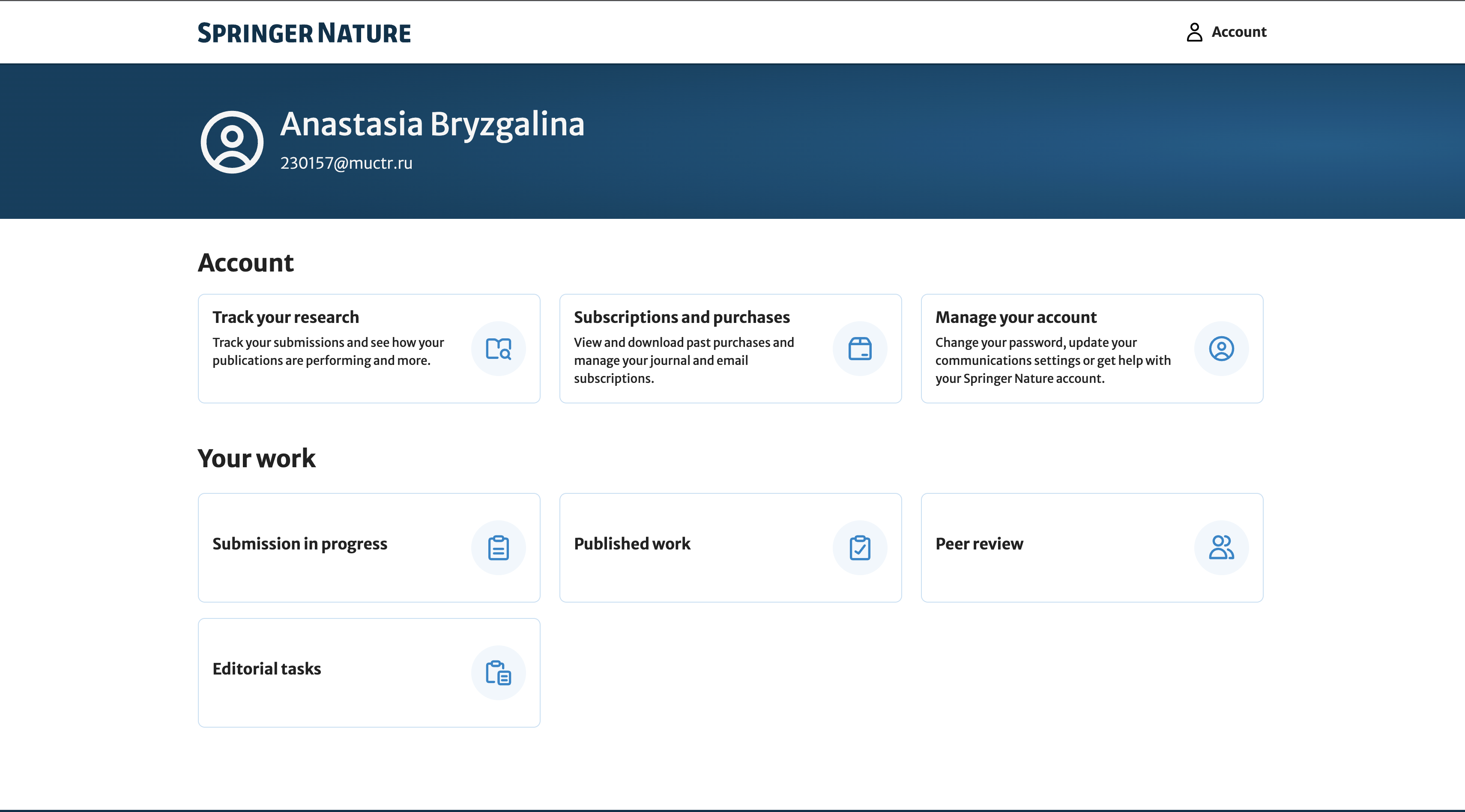
Task: Open the Published work card
Action: tap(730, 546)
